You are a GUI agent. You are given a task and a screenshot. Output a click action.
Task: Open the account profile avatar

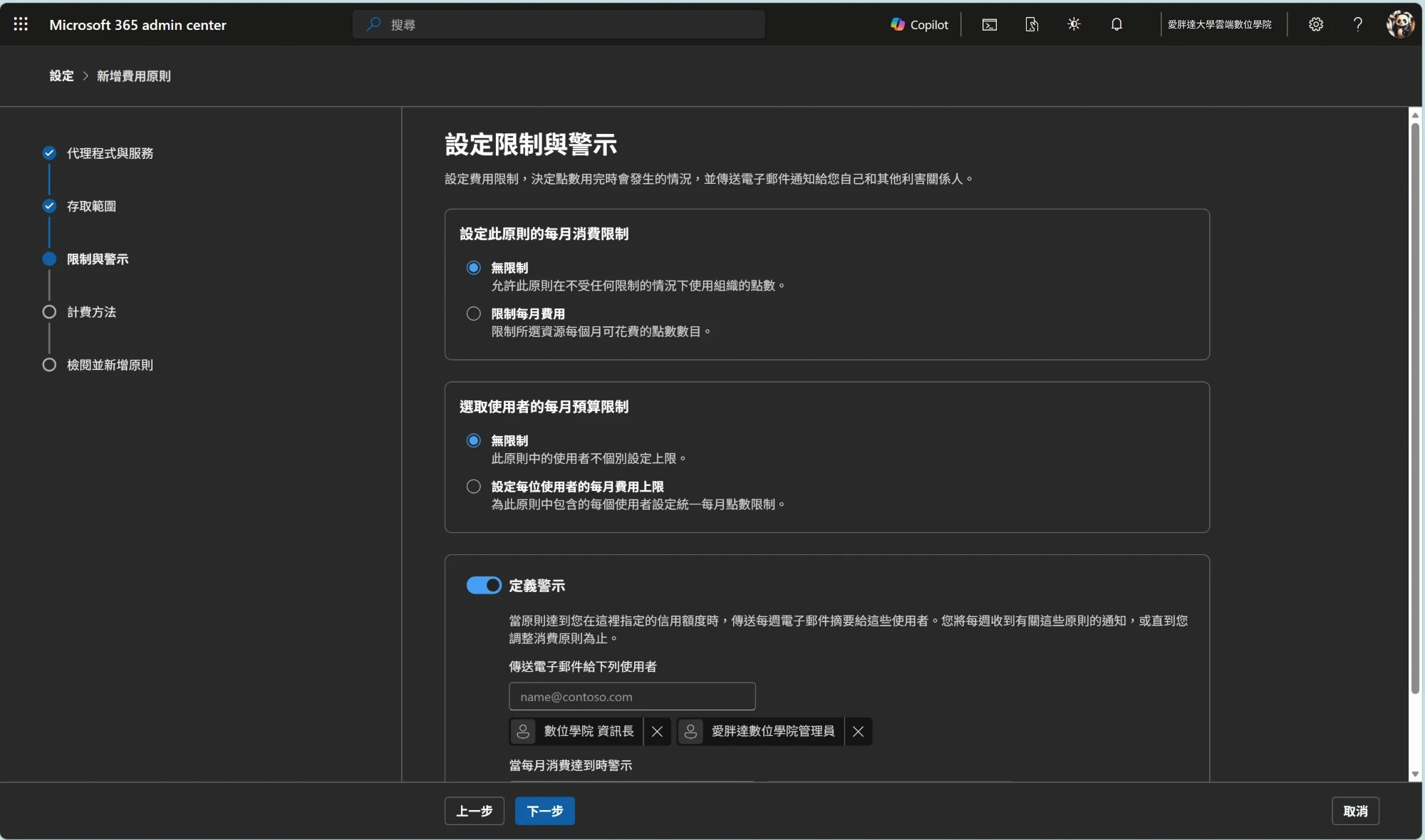click(1400, 24)
